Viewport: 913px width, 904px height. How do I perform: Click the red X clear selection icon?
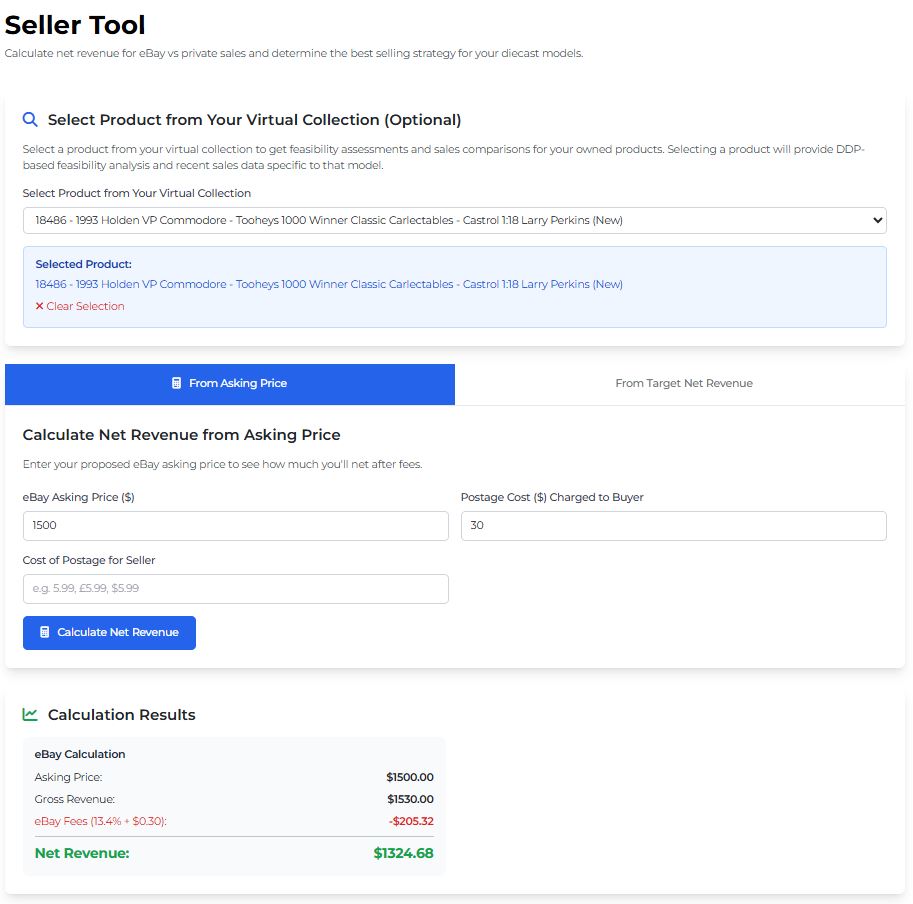pos(40,306)
